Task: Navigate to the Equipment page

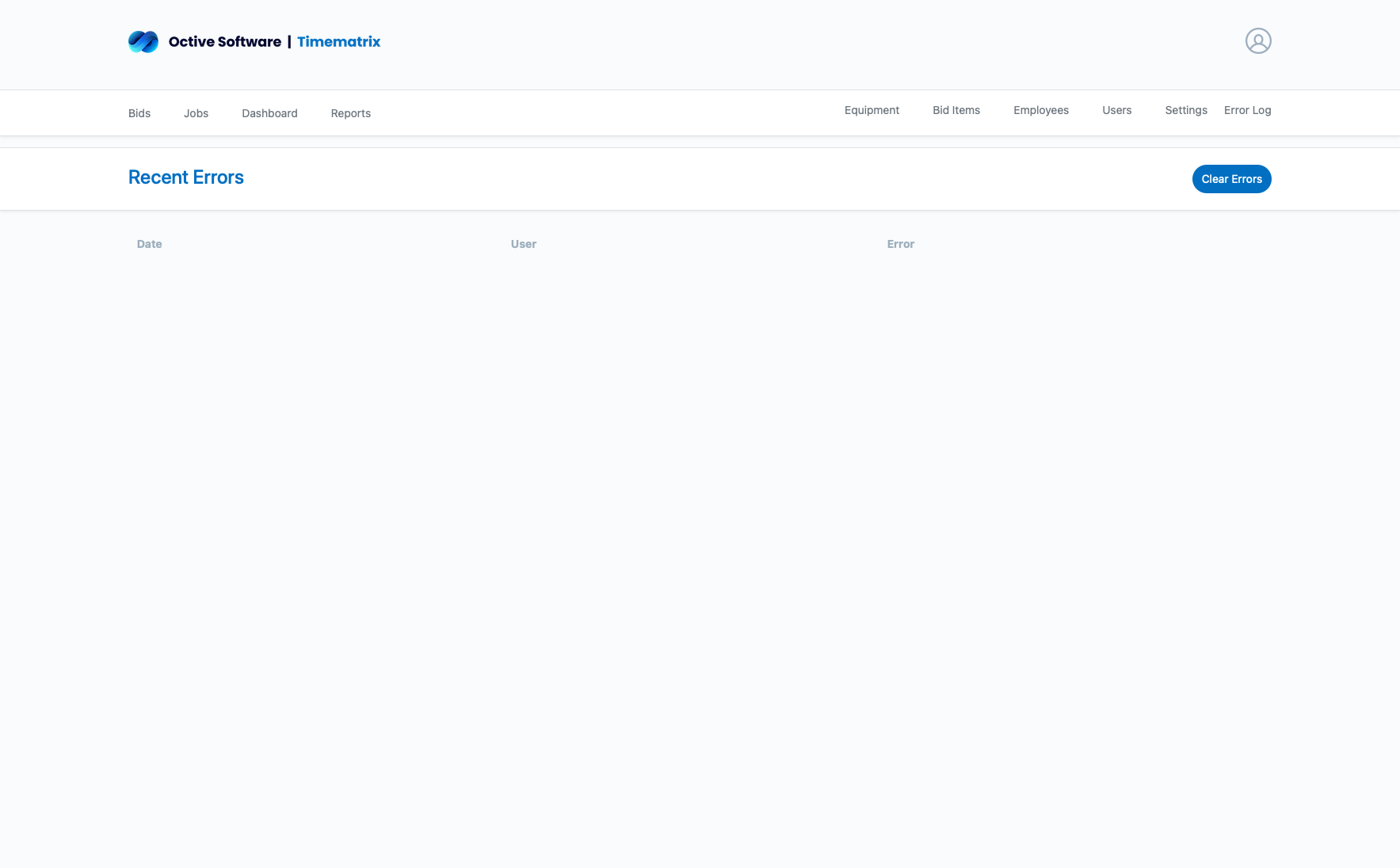Action: click(x=872, y=110)
